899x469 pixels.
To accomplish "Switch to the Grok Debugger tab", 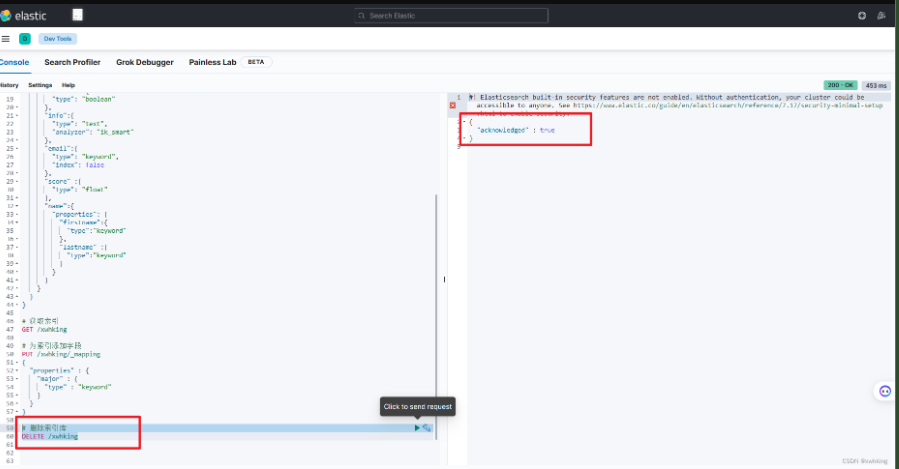I will click(x=145, y=62).
